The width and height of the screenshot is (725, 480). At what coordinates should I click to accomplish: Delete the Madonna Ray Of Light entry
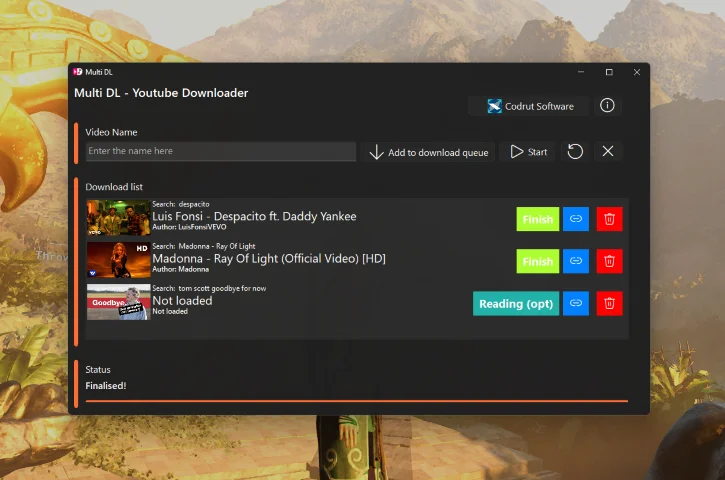click(x=609, y=261)
